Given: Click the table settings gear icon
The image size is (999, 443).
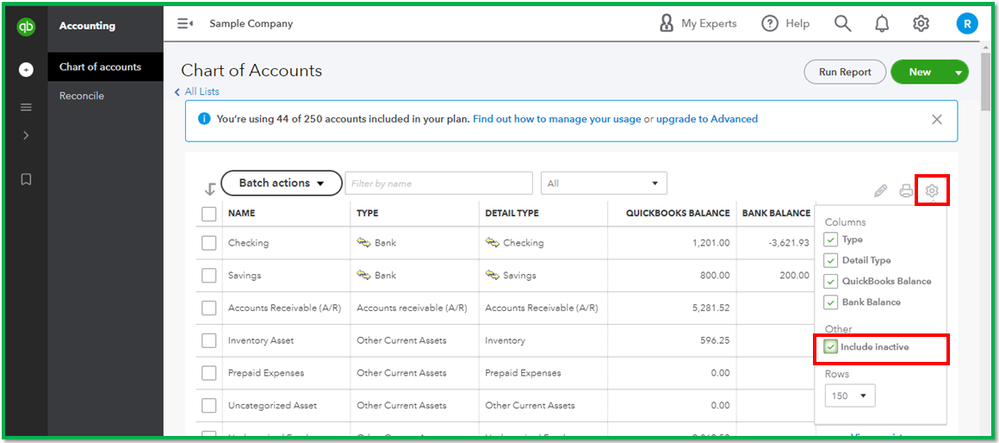Looking at the screenshot, I should [932, 190].
